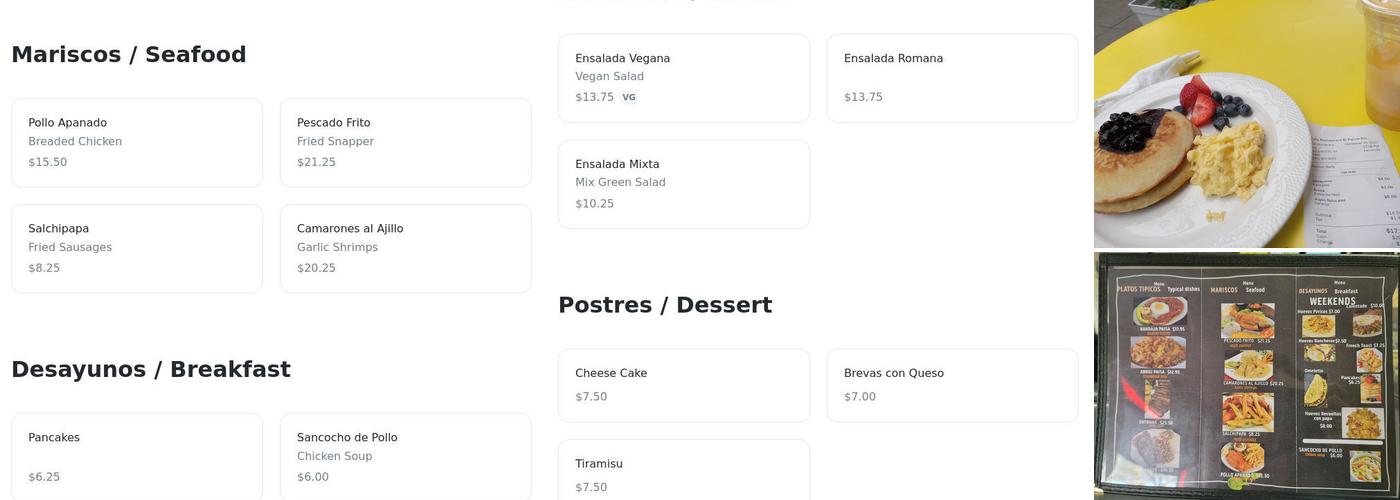Choose the Camarones al Ajillo card

coord(405,248)
